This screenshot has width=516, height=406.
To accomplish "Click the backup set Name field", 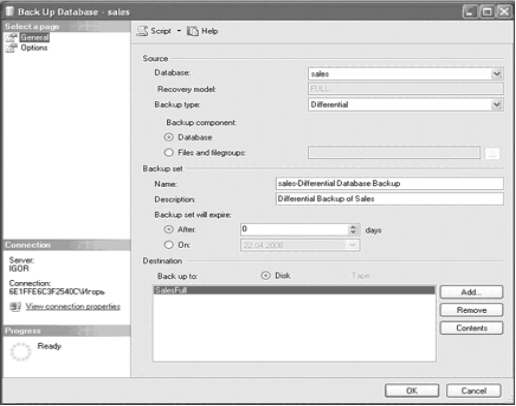I will (x=390, y=183).
